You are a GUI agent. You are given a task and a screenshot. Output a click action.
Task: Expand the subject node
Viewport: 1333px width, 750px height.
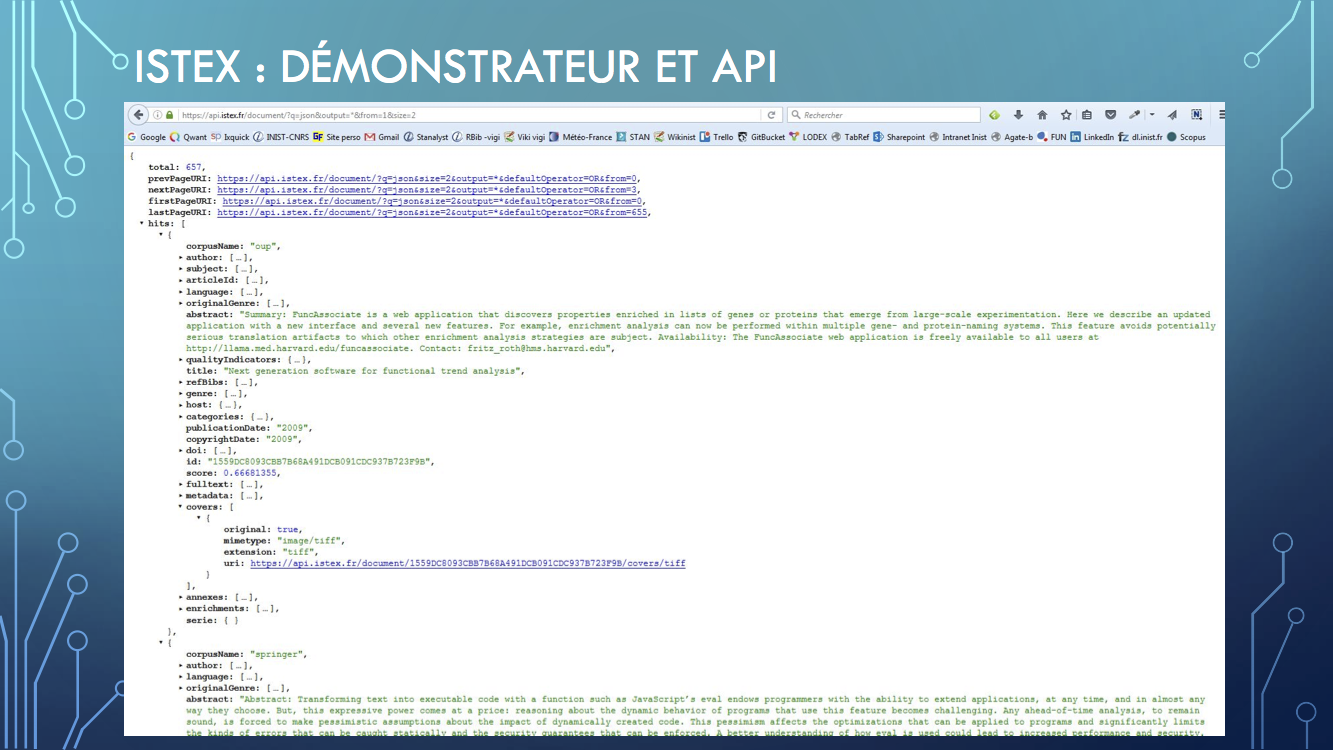click(x=181, y=269)
